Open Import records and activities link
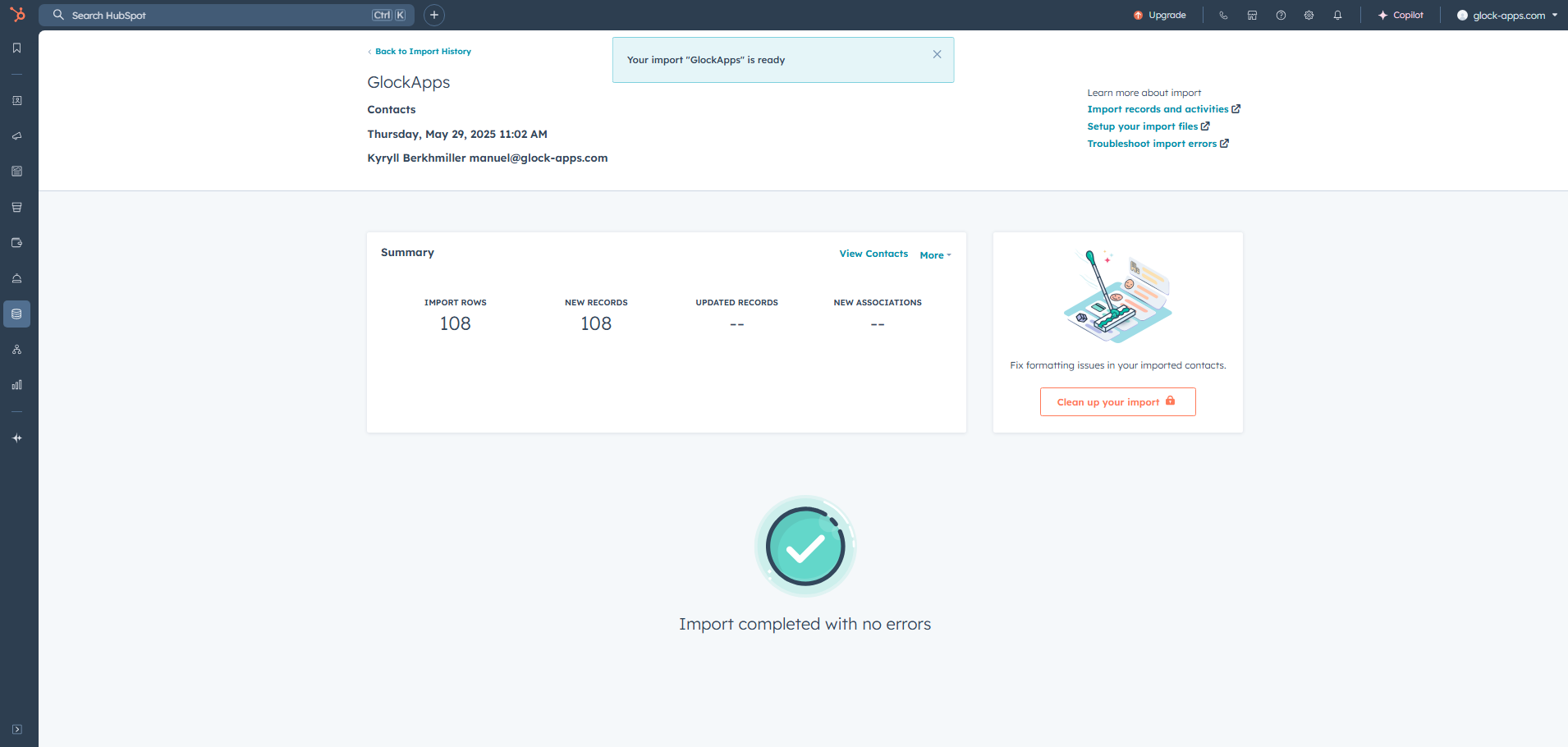The image size is (1568, 747). coord(1163,109)
